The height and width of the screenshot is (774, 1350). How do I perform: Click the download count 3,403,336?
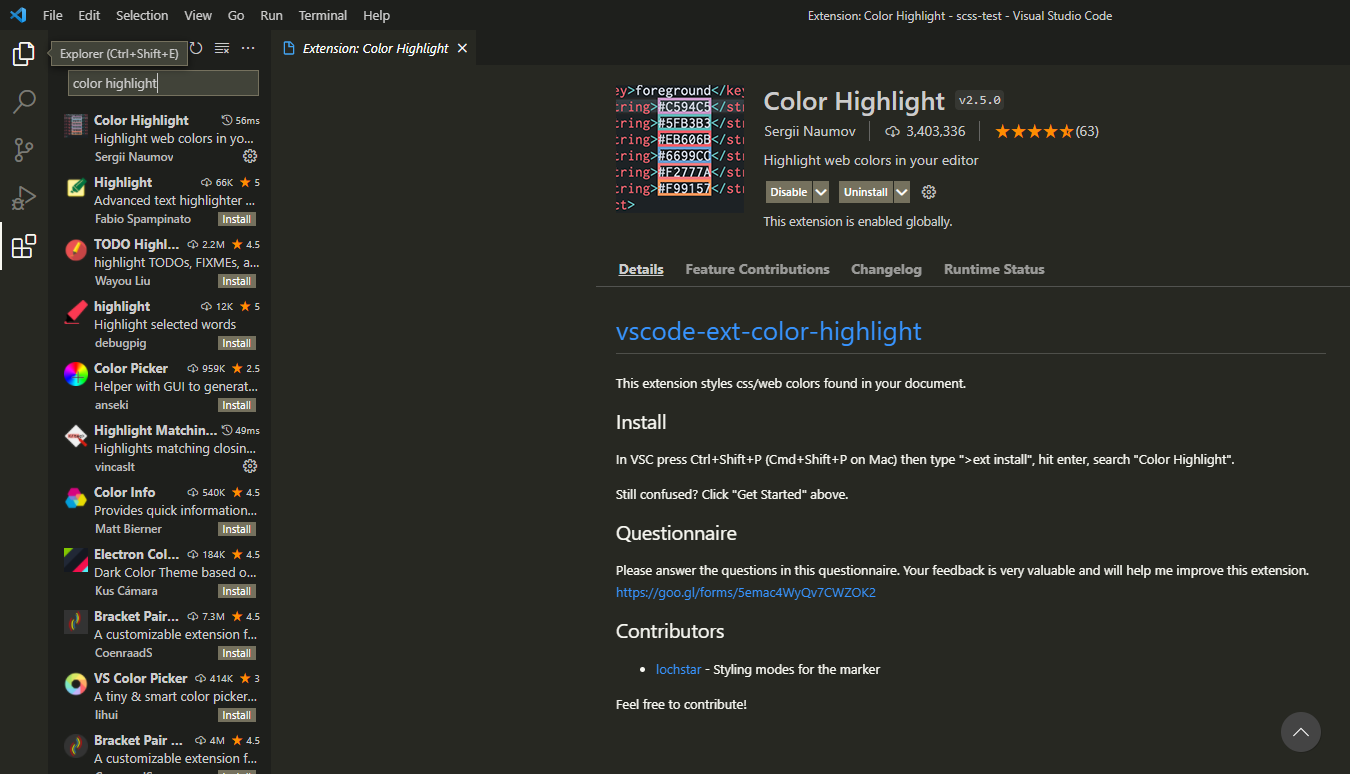(925, 131)
